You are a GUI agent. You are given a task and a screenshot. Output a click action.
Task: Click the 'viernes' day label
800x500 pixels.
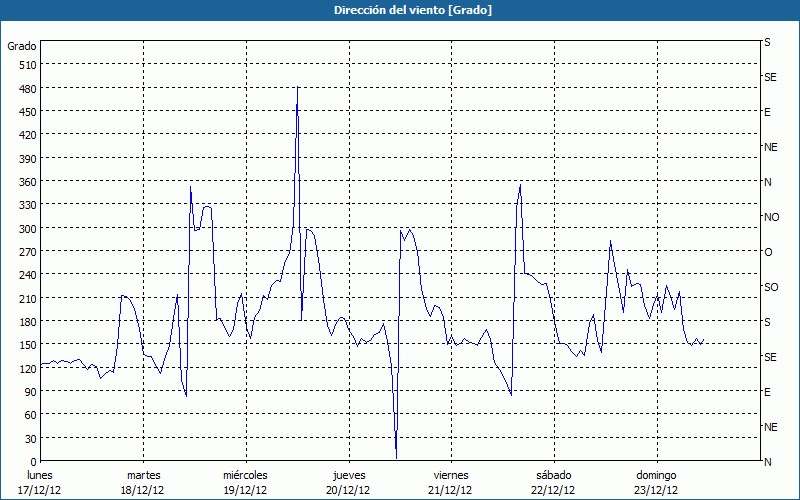(x=451, y=475)
